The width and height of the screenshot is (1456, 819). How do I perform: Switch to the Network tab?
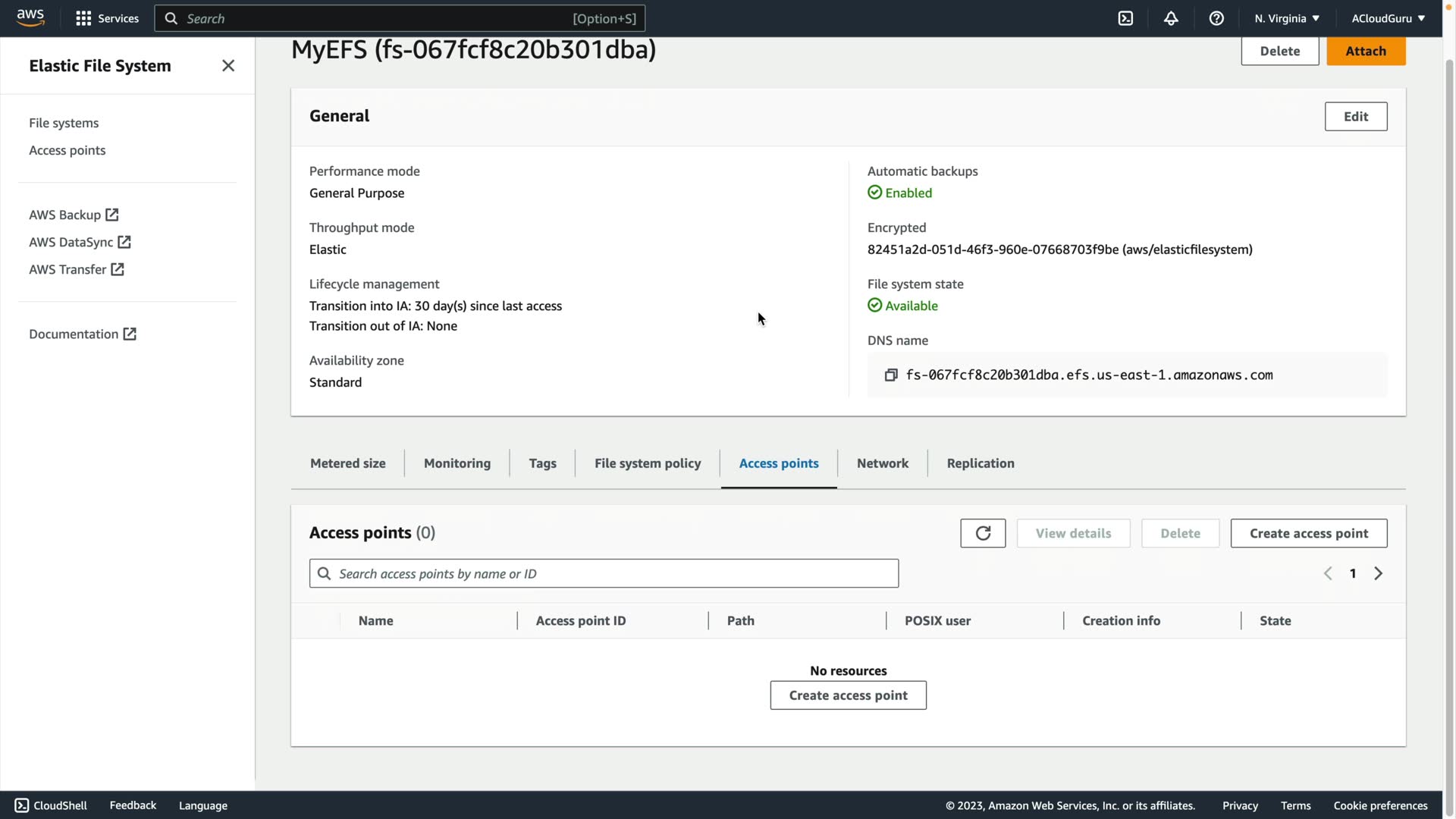[882, 463]
